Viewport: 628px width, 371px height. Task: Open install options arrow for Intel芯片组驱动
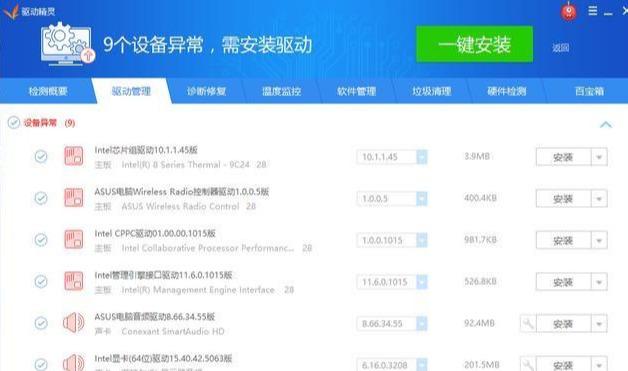(599, 157)
